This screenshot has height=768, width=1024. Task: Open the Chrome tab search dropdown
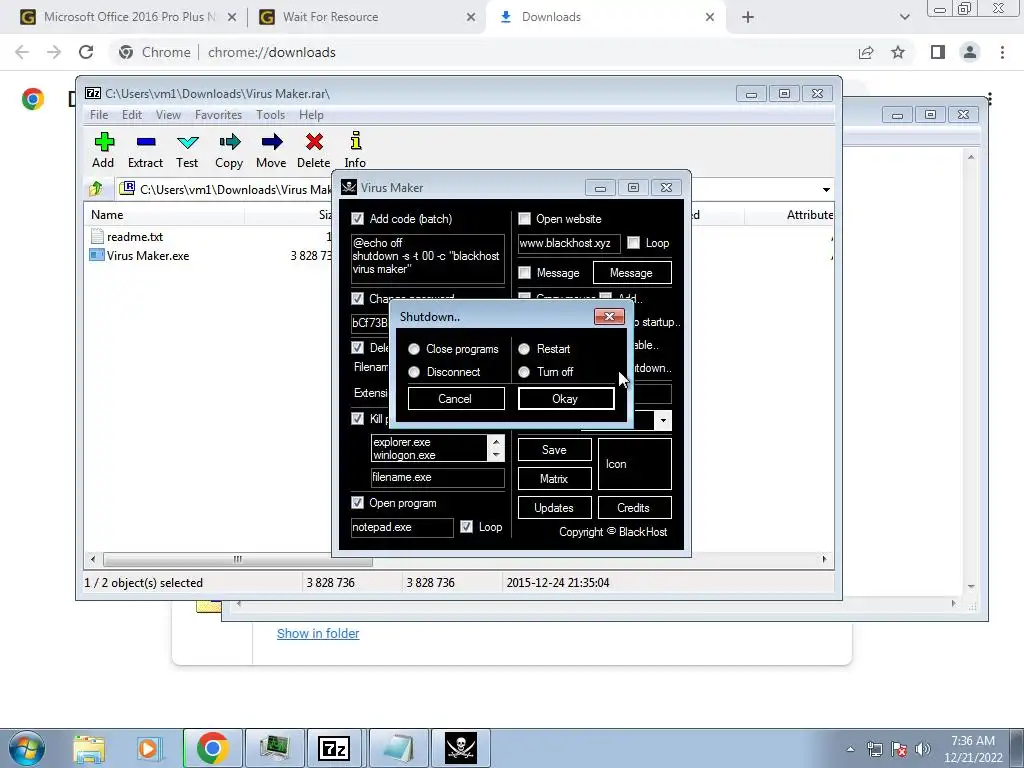point(904,17)
